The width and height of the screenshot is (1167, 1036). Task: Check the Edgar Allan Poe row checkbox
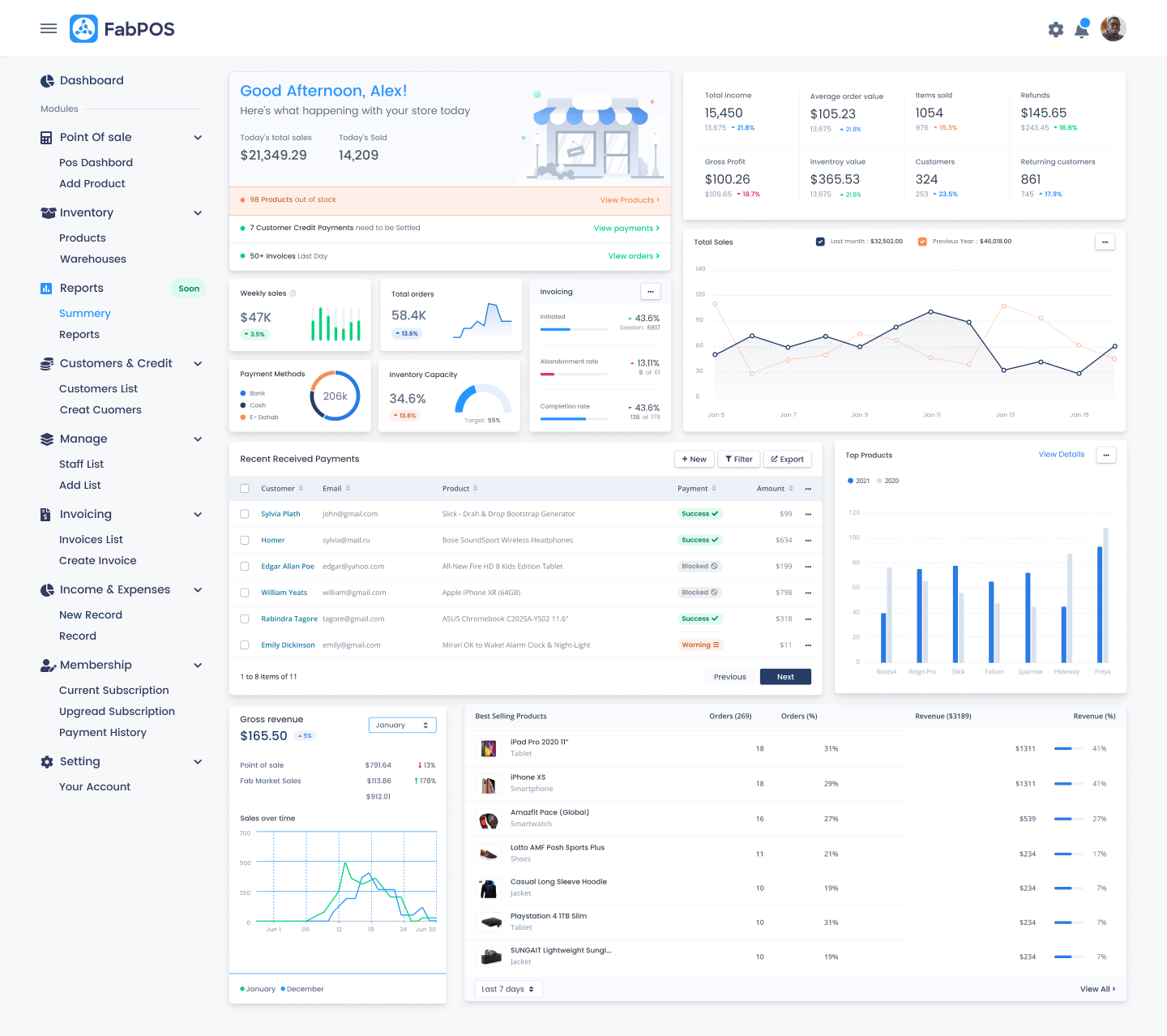tap(245, 567)
